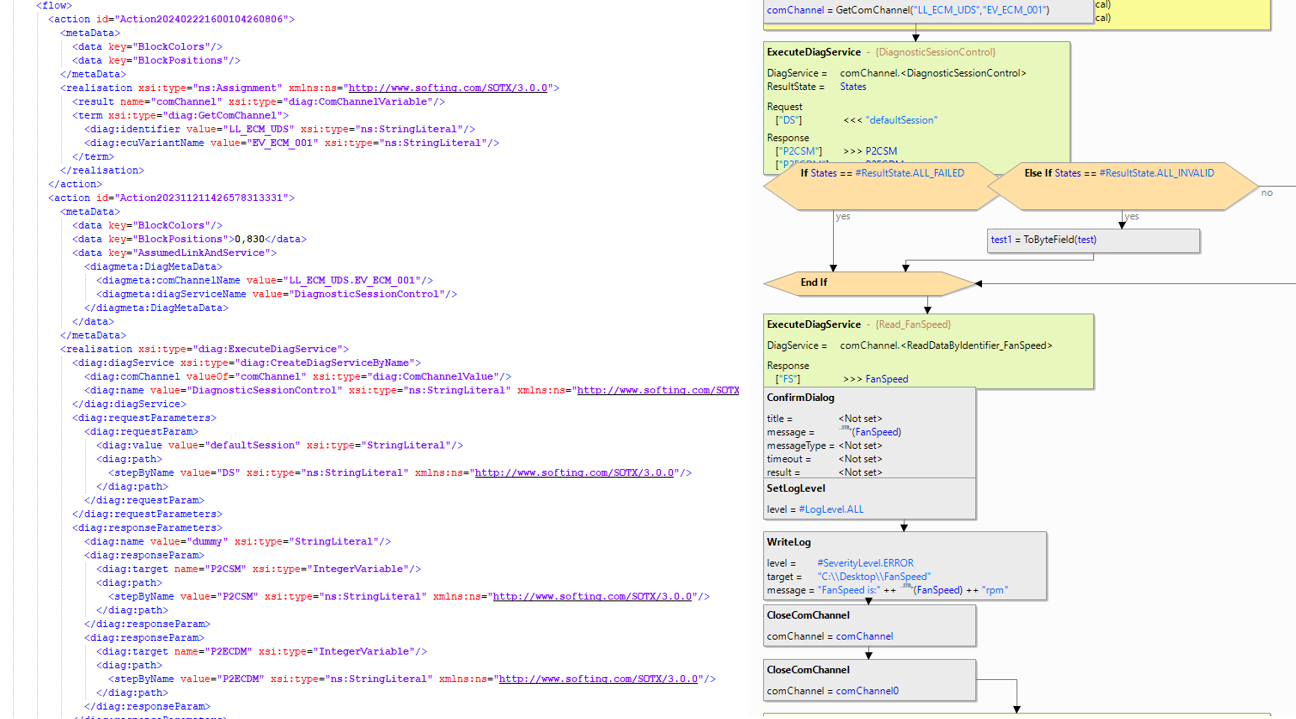Viewport: 1296px width, 719px height.
Task: Click the messageType Not set value in ConfirmDialog
Action: click(x=860, y=446)
